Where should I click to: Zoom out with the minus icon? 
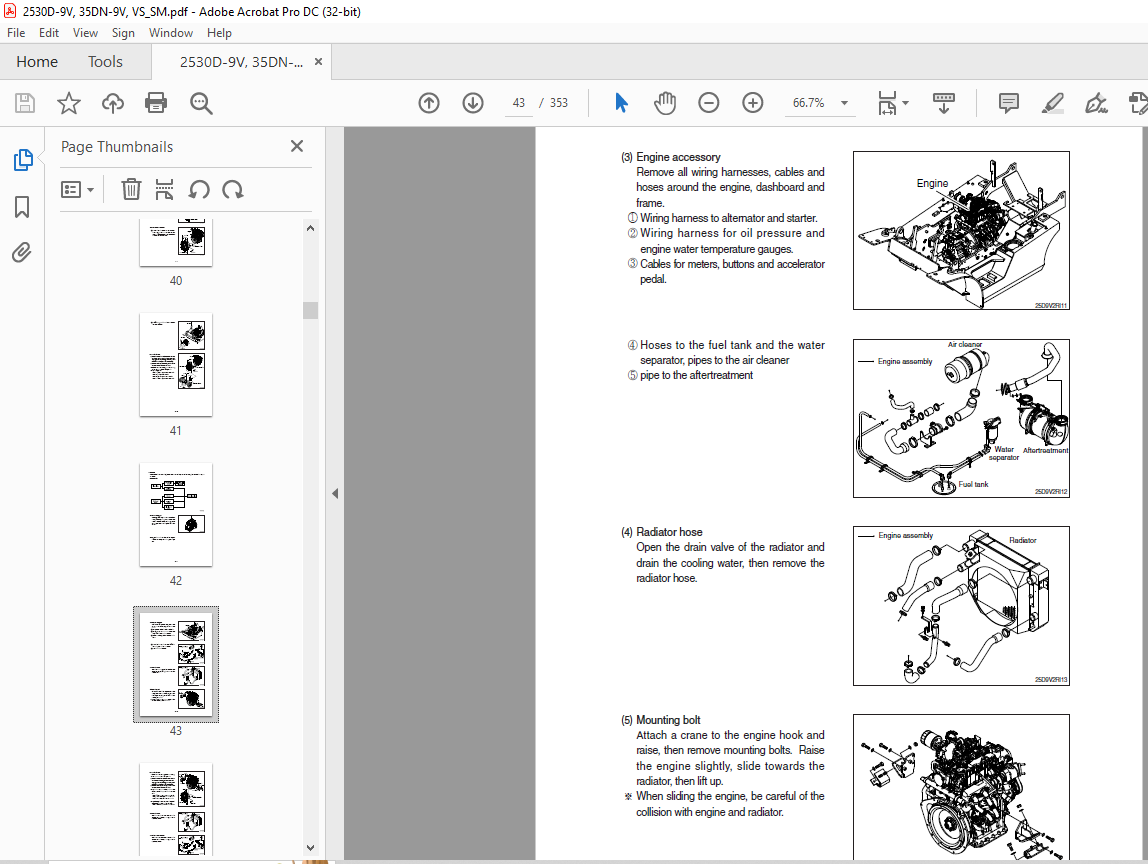(709, 103)
